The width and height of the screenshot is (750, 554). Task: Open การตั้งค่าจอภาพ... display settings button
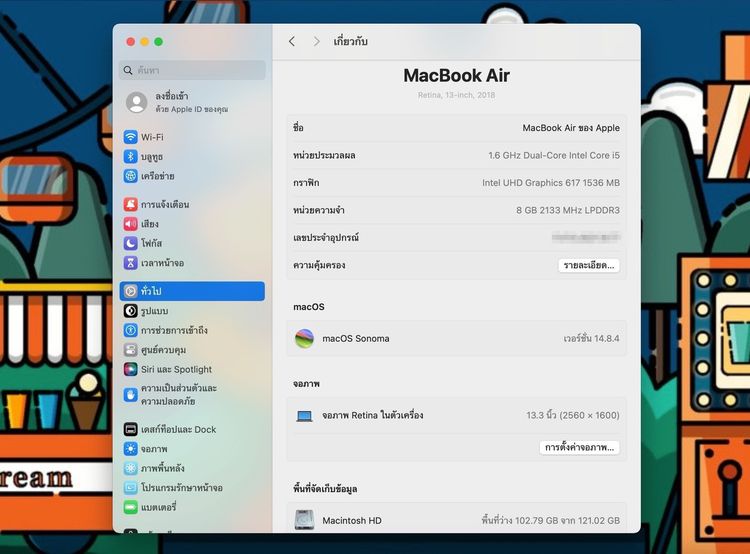[579, 447]
